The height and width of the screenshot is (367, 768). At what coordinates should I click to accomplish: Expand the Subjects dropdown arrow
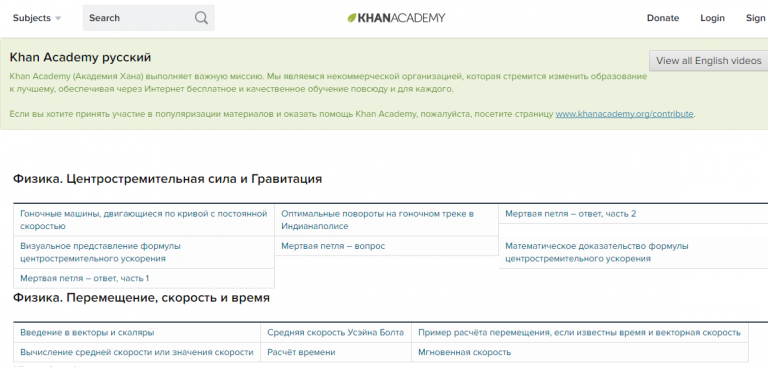[x=58, y=19]
